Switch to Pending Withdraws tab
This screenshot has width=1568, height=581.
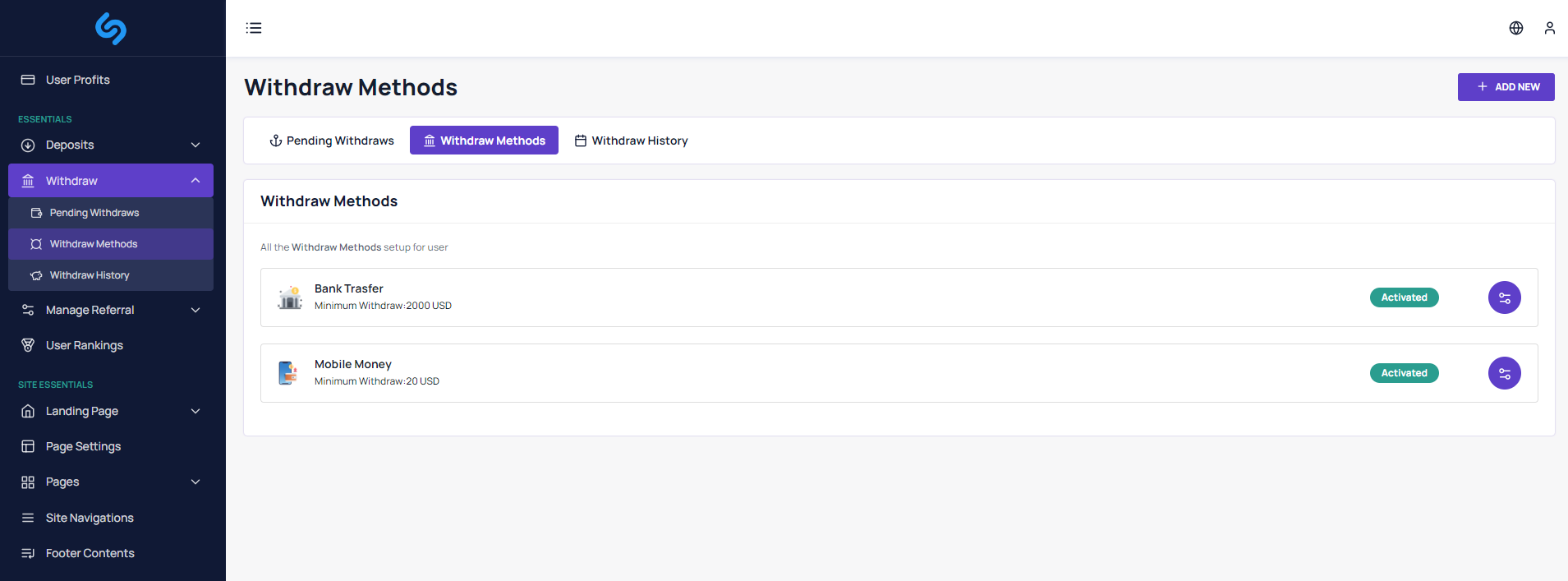(x=332, y=141)
